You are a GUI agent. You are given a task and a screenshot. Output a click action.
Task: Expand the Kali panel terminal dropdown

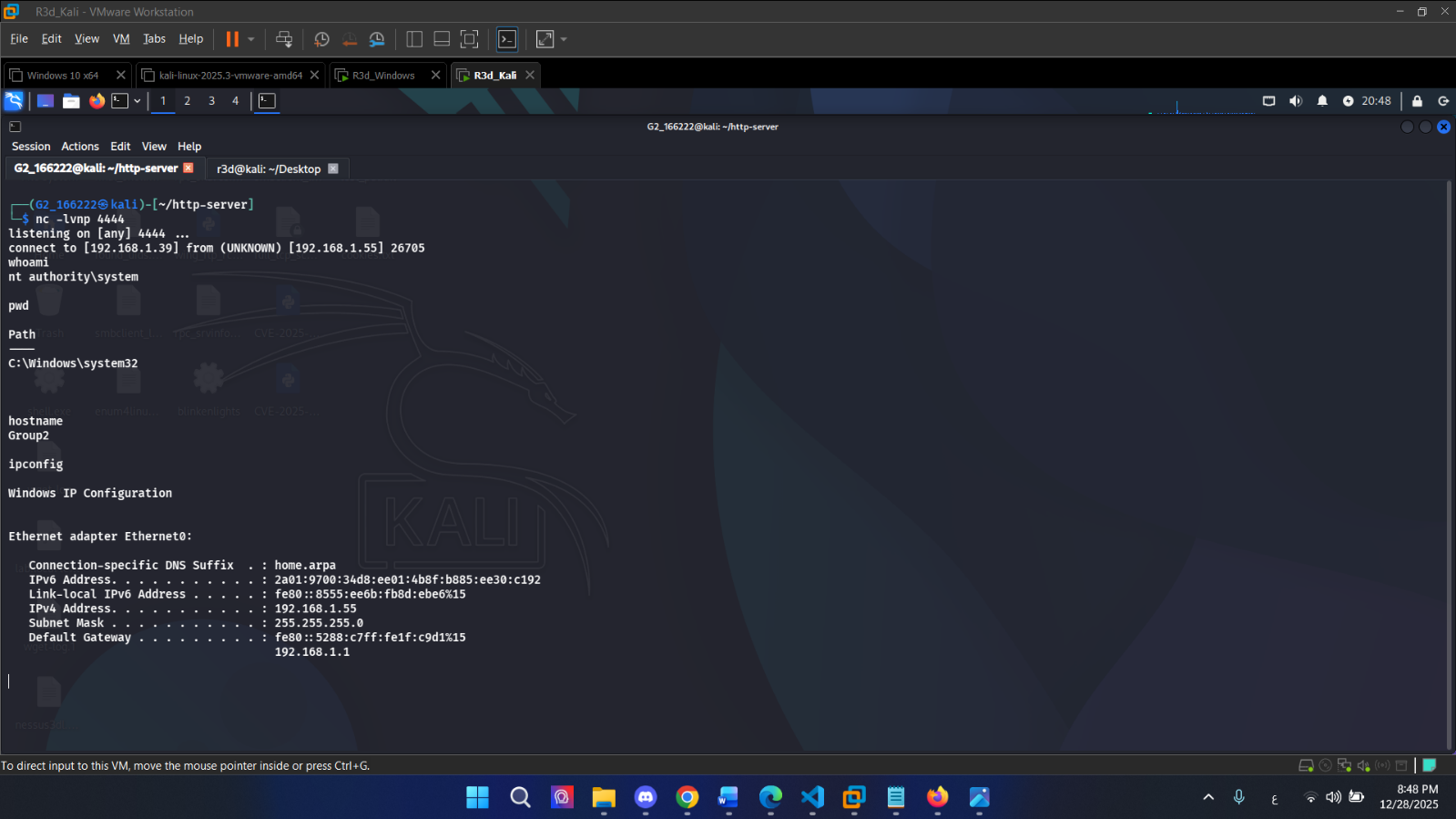[137, 101]
